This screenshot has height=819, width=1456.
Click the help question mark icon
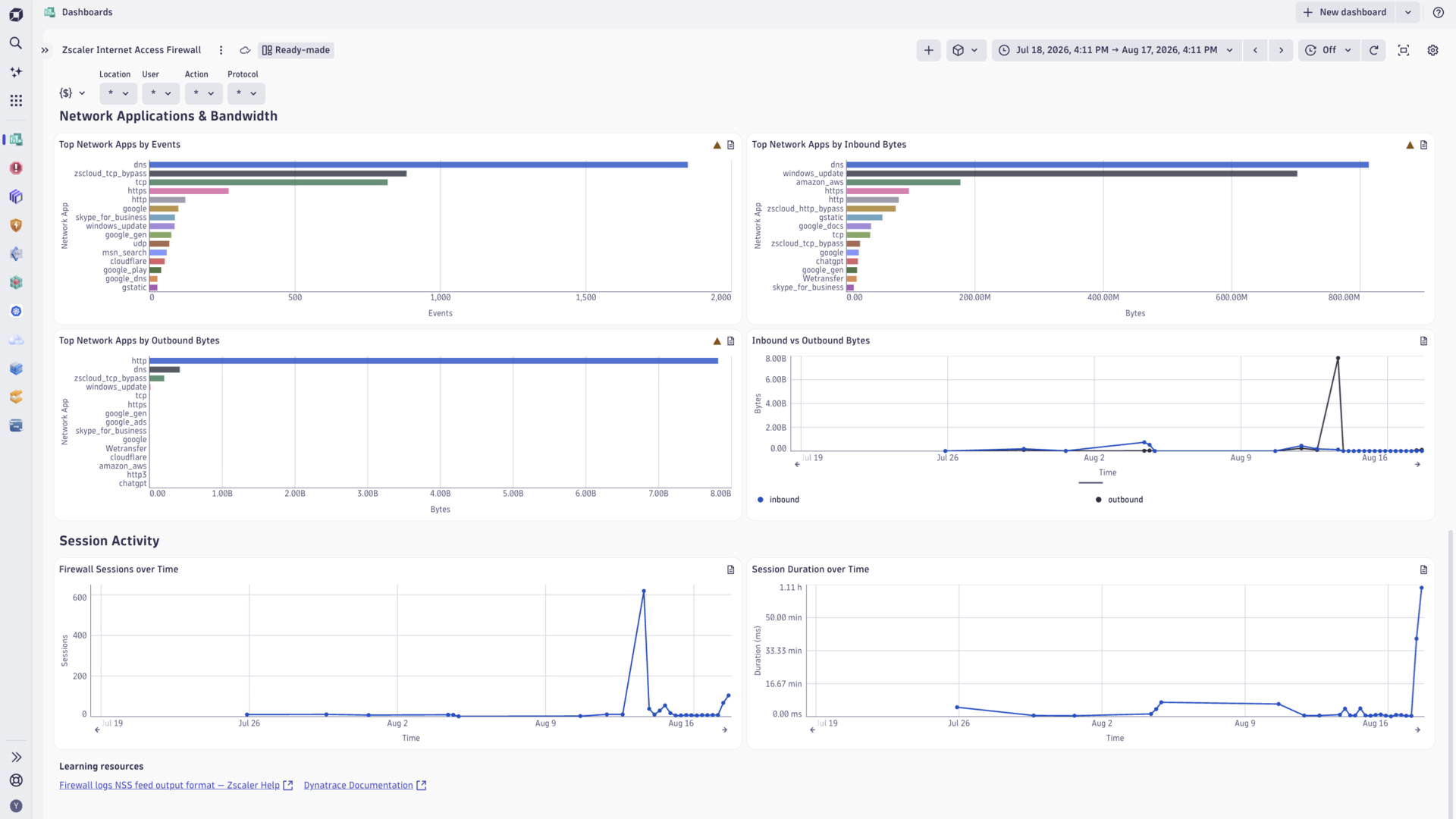[1439, 12]
